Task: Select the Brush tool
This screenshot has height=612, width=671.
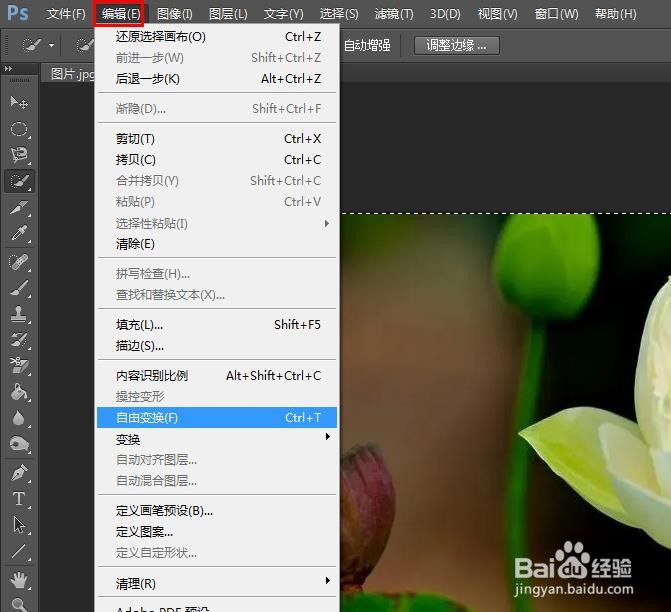Action: point(18,288)
